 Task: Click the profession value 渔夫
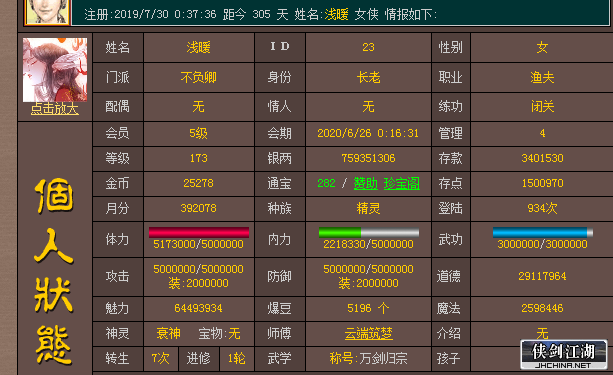click(x=542, y=77)
